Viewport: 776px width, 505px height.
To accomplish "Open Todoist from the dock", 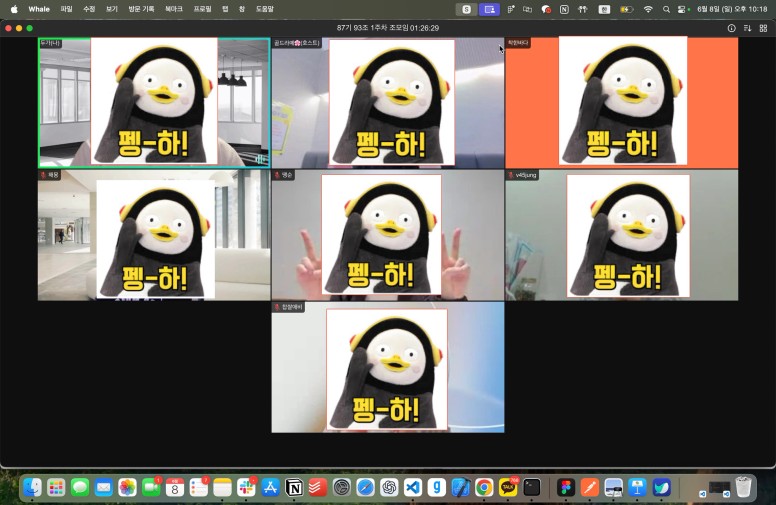I will click(x=318, y=488).
